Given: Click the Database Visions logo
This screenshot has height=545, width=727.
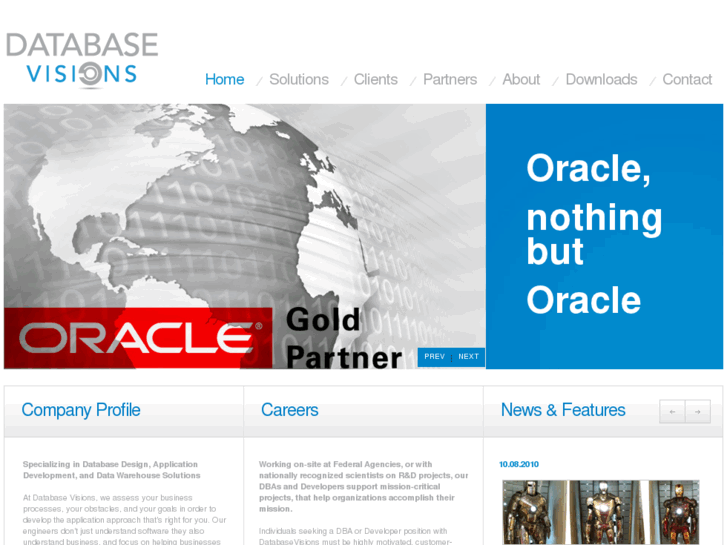Looking at the screenshot, I should tap(82, 60).
